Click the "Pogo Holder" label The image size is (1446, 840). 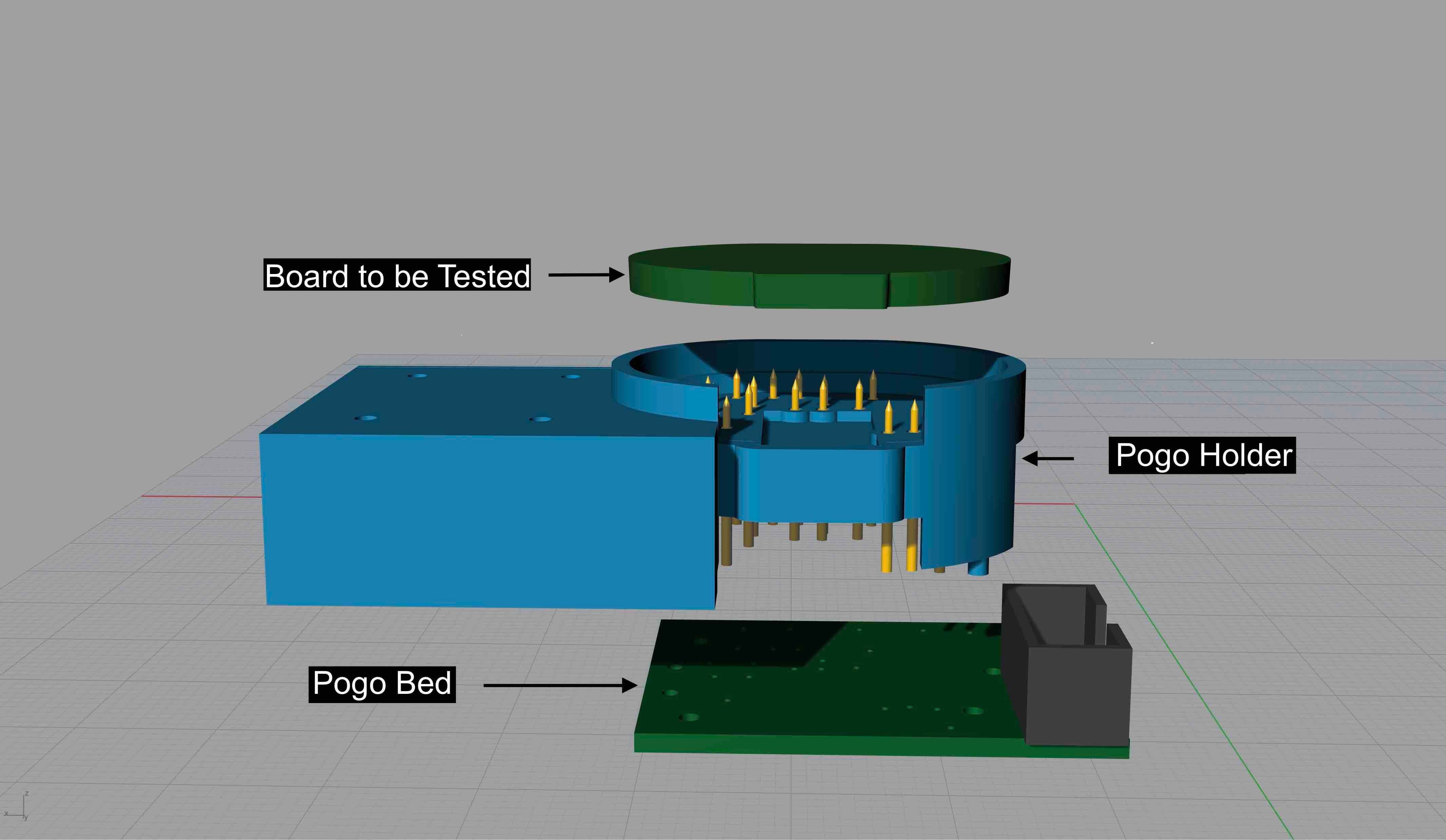(x=1202, y=455)
